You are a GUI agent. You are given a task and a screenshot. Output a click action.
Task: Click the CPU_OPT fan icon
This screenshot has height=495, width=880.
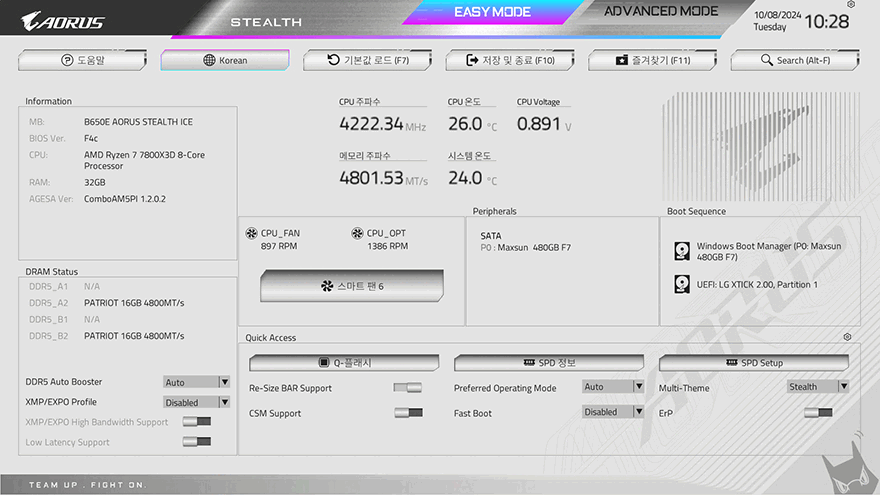(x=357, y=233)
